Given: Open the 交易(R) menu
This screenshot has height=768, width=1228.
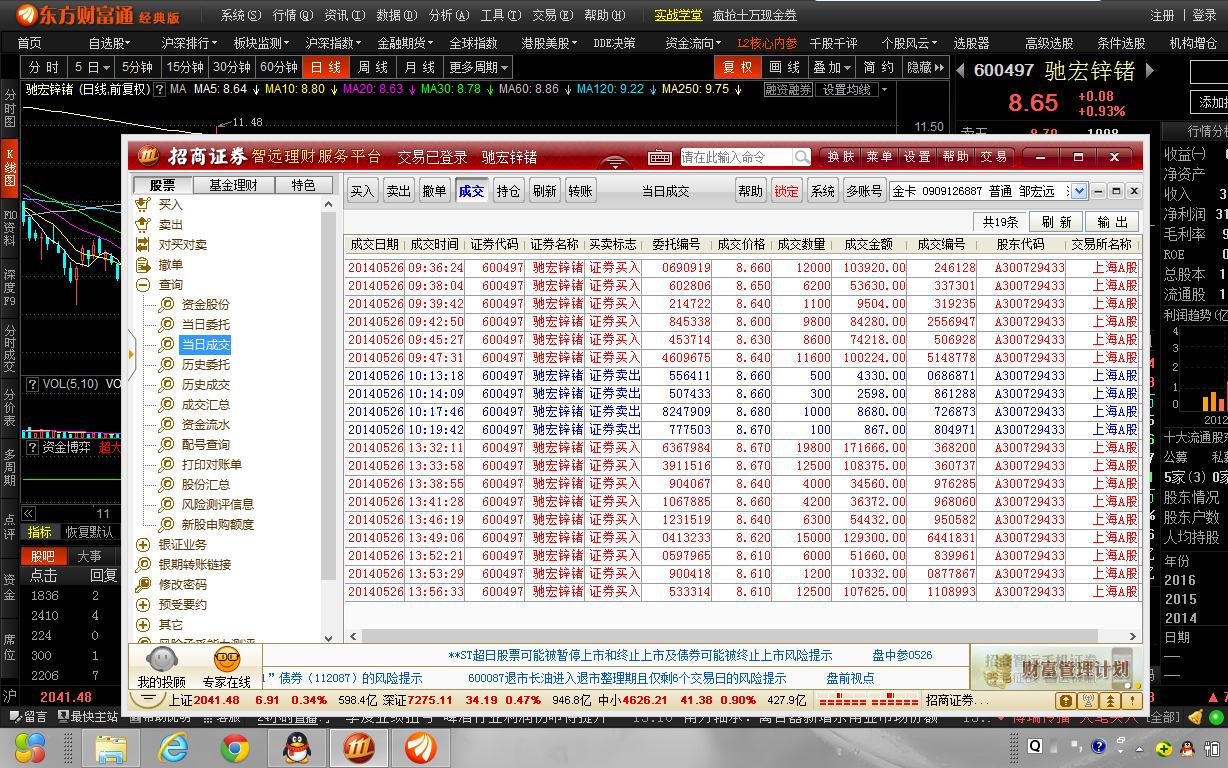Looking at the screenshot, I should 552,15.
